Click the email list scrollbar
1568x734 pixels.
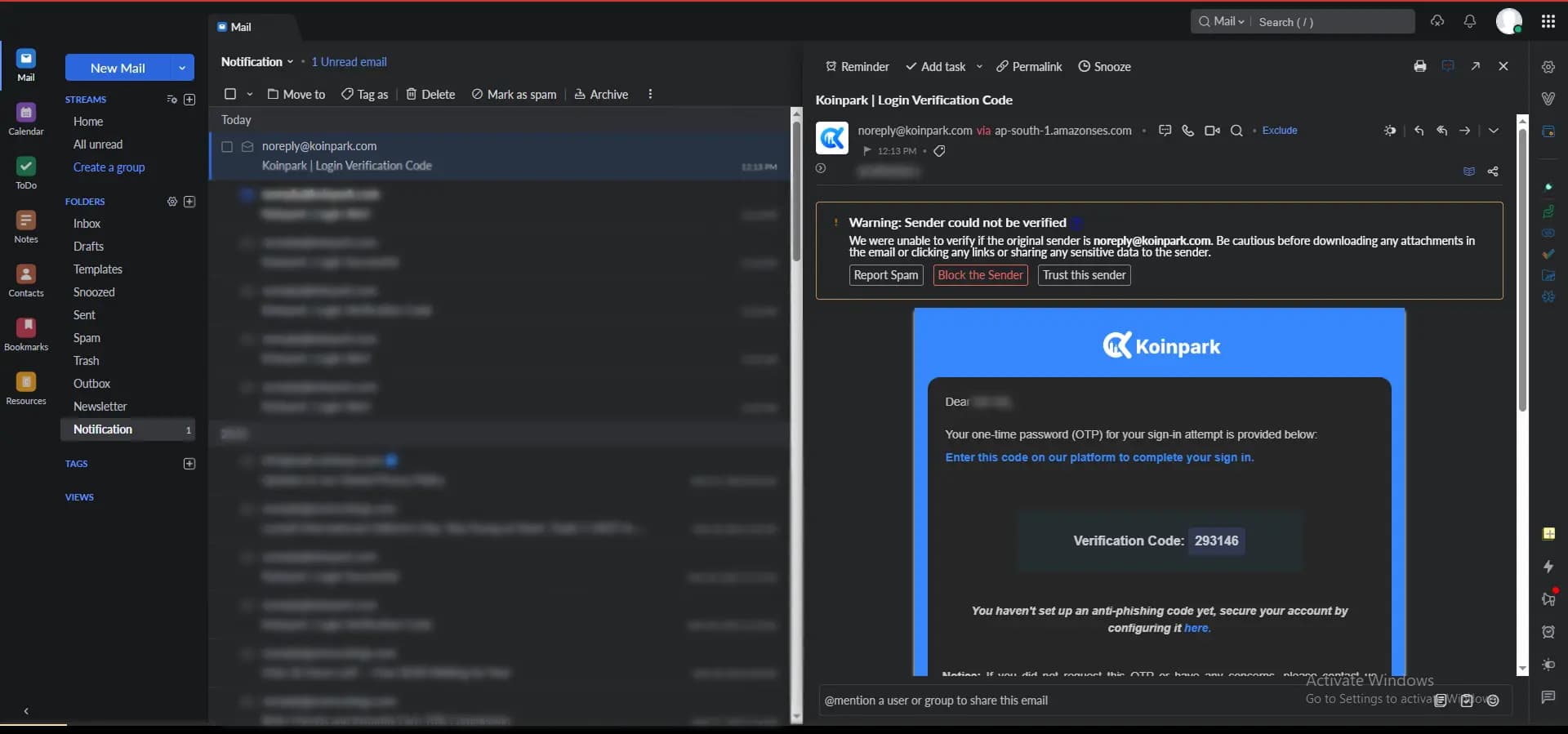pos(797,191)
